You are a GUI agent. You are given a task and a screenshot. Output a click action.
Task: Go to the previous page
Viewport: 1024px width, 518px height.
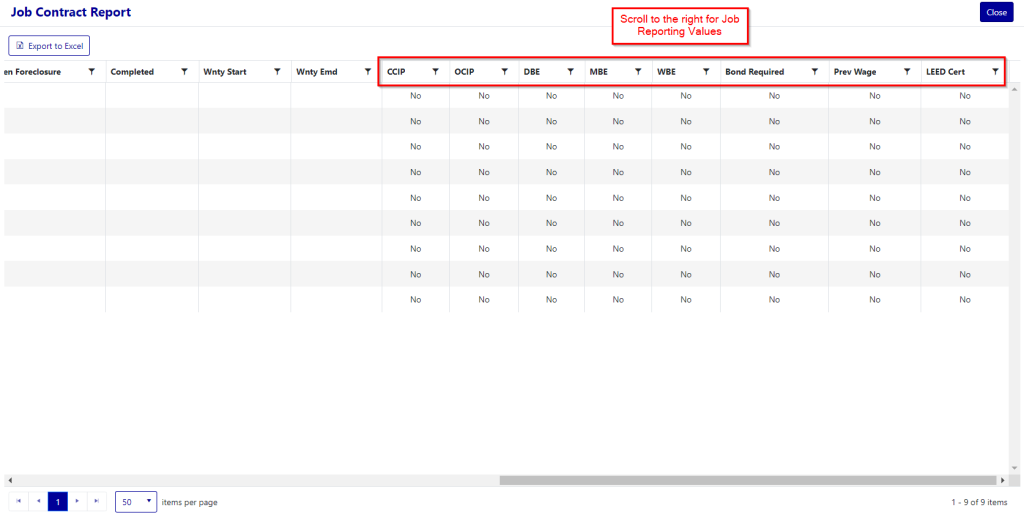[x=38, y=502]
